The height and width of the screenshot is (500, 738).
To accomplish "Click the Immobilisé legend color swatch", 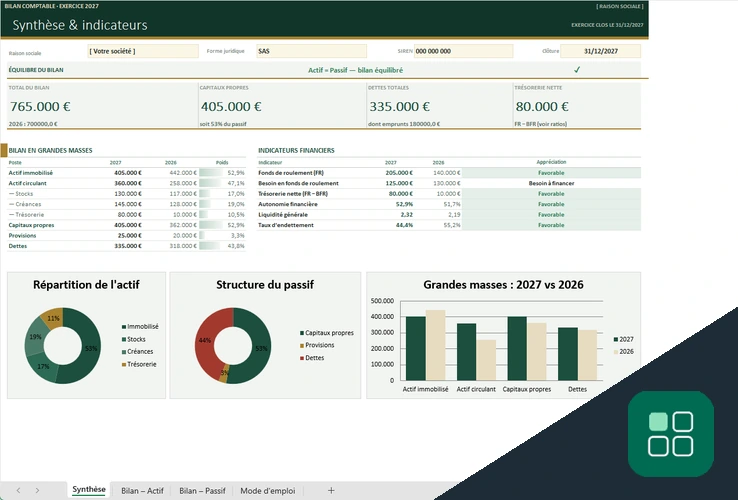I will coord(124,327).
